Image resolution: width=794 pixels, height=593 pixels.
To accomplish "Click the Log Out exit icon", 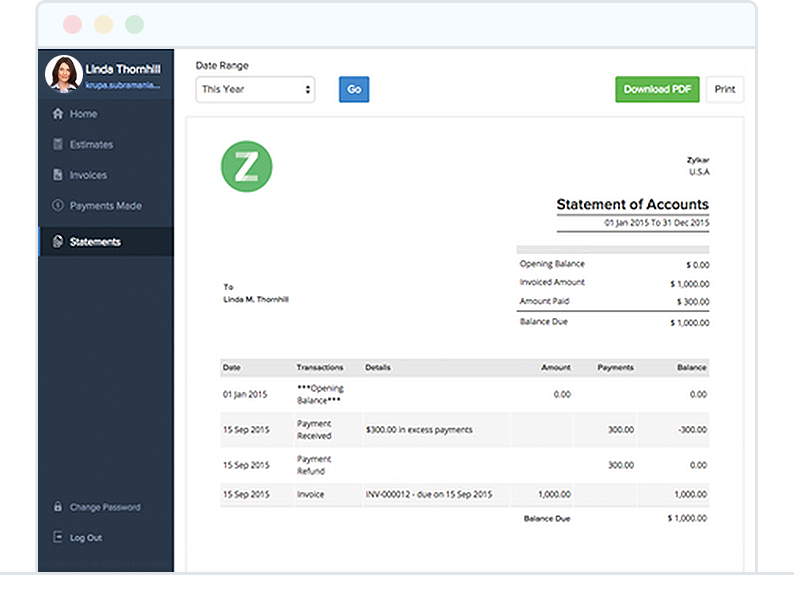I will pyautogui.click(x=58, y=538).
